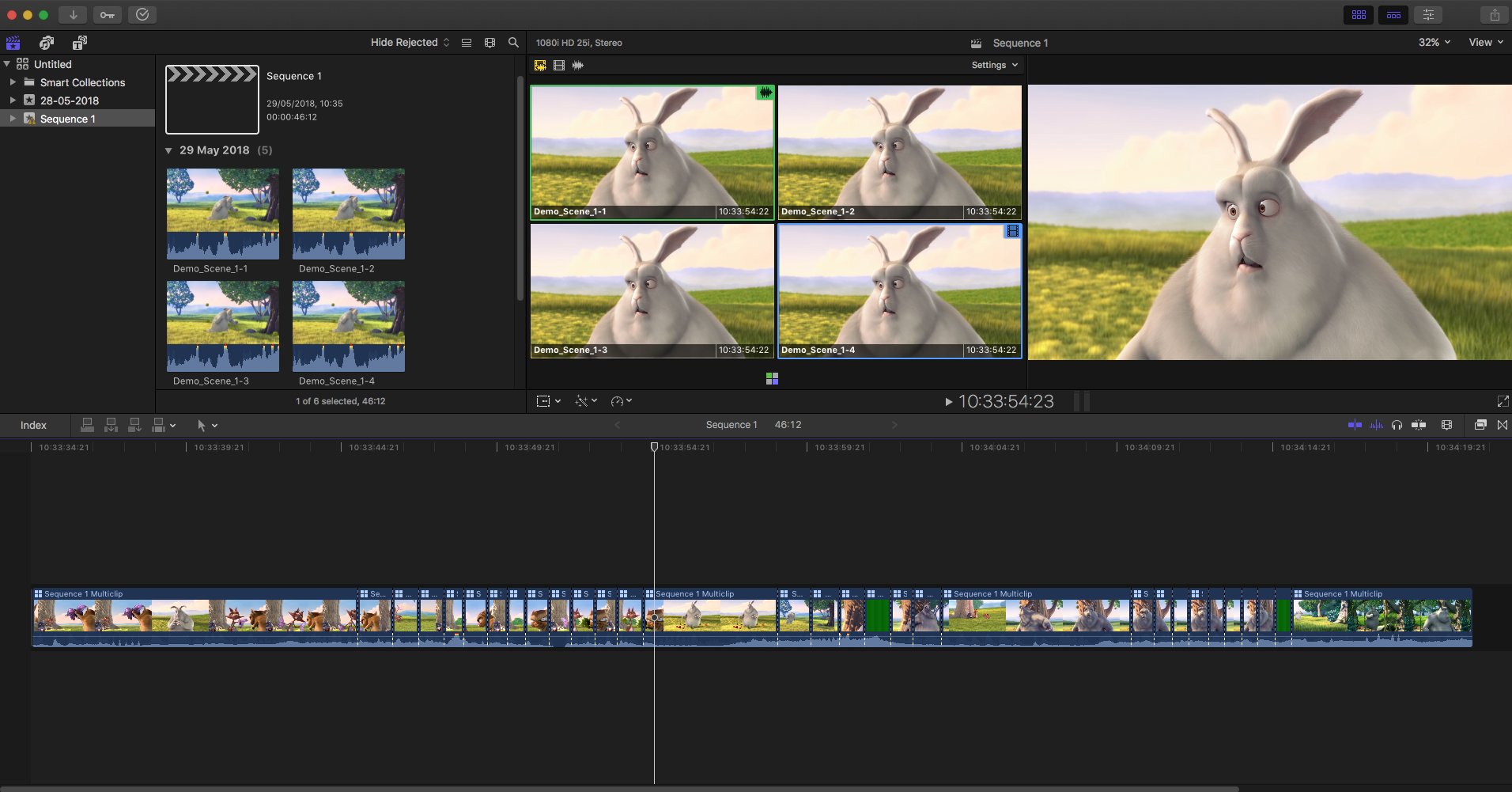This screenshot has width=1512, height=792.
Task: Collapse the Untitled library
Action: [7, 64]
